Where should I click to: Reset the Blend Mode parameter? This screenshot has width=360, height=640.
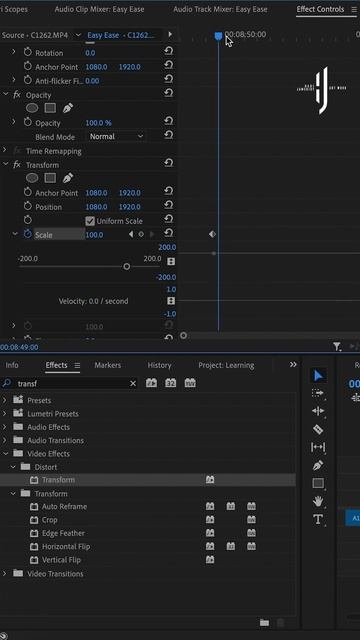click(169, 135)
